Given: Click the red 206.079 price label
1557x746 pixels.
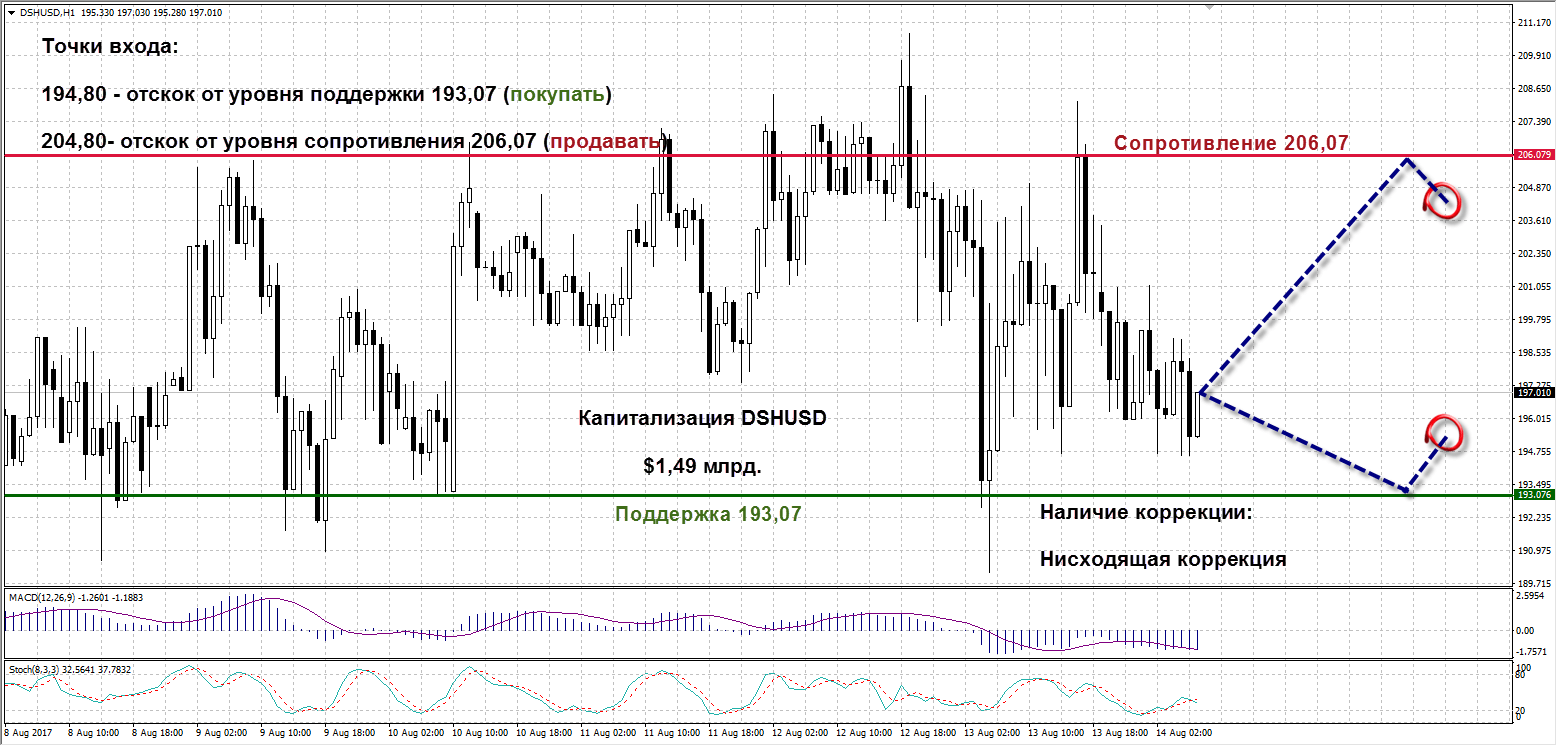Looking at the screenshot, I should [x=1533, y=155].
